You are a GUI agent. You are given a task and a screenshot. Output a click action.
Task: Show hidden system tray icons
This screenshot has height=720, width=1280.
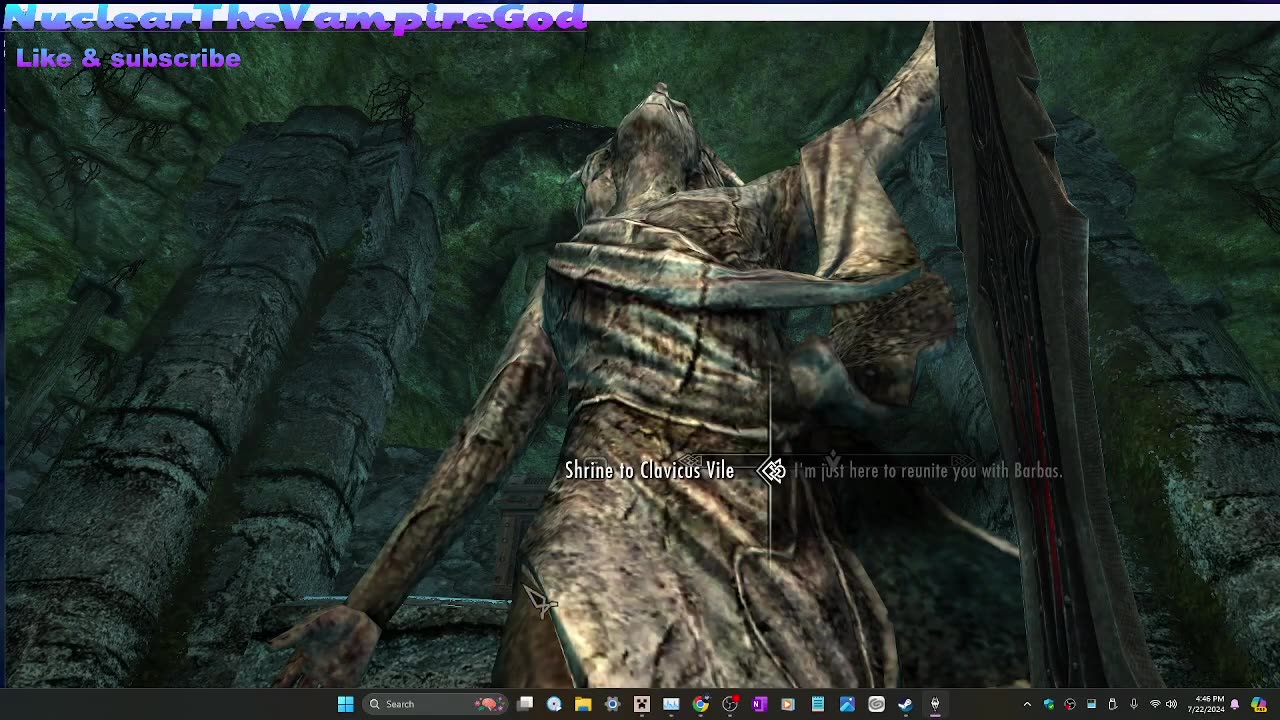click(1027, 704)
